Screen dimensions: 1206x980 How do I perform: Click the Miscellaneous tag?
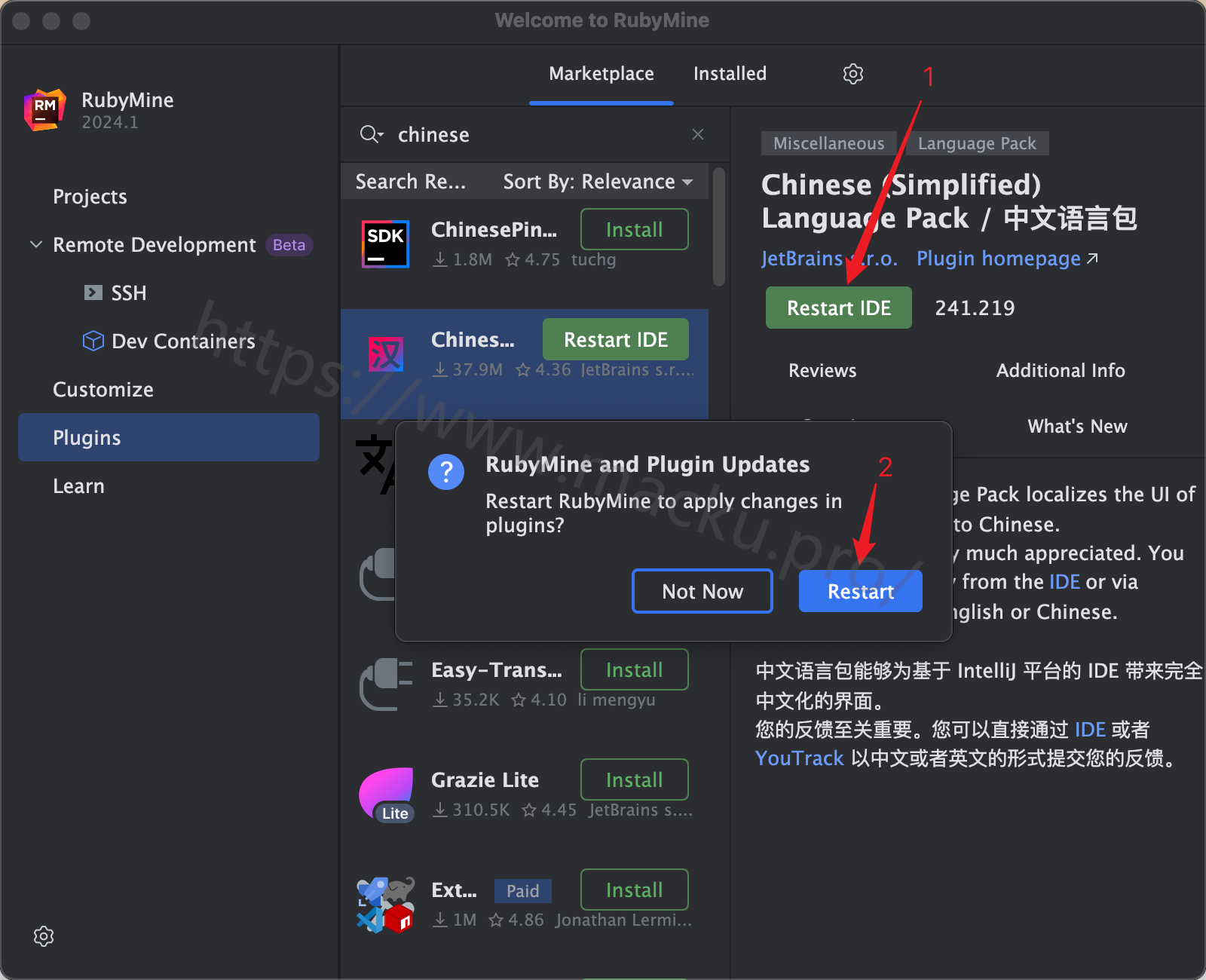828,143
